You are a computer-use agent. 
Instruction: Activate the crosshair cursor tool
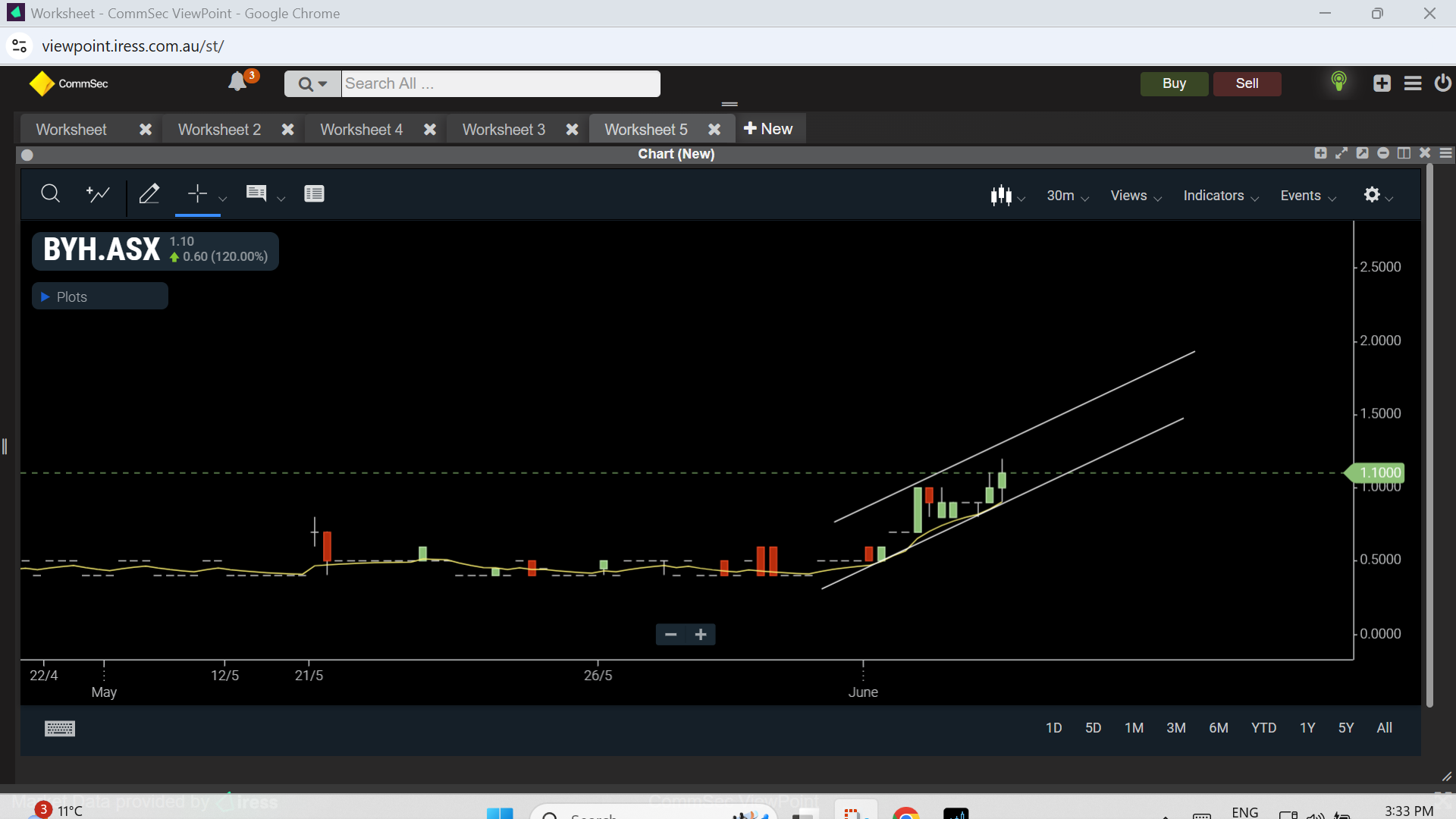click(x=197, y=194)
